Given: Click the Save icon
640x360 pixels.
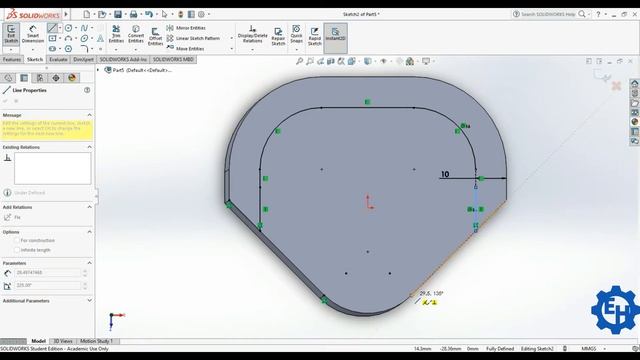Looking at the screenshot, I should coord(118,14).
